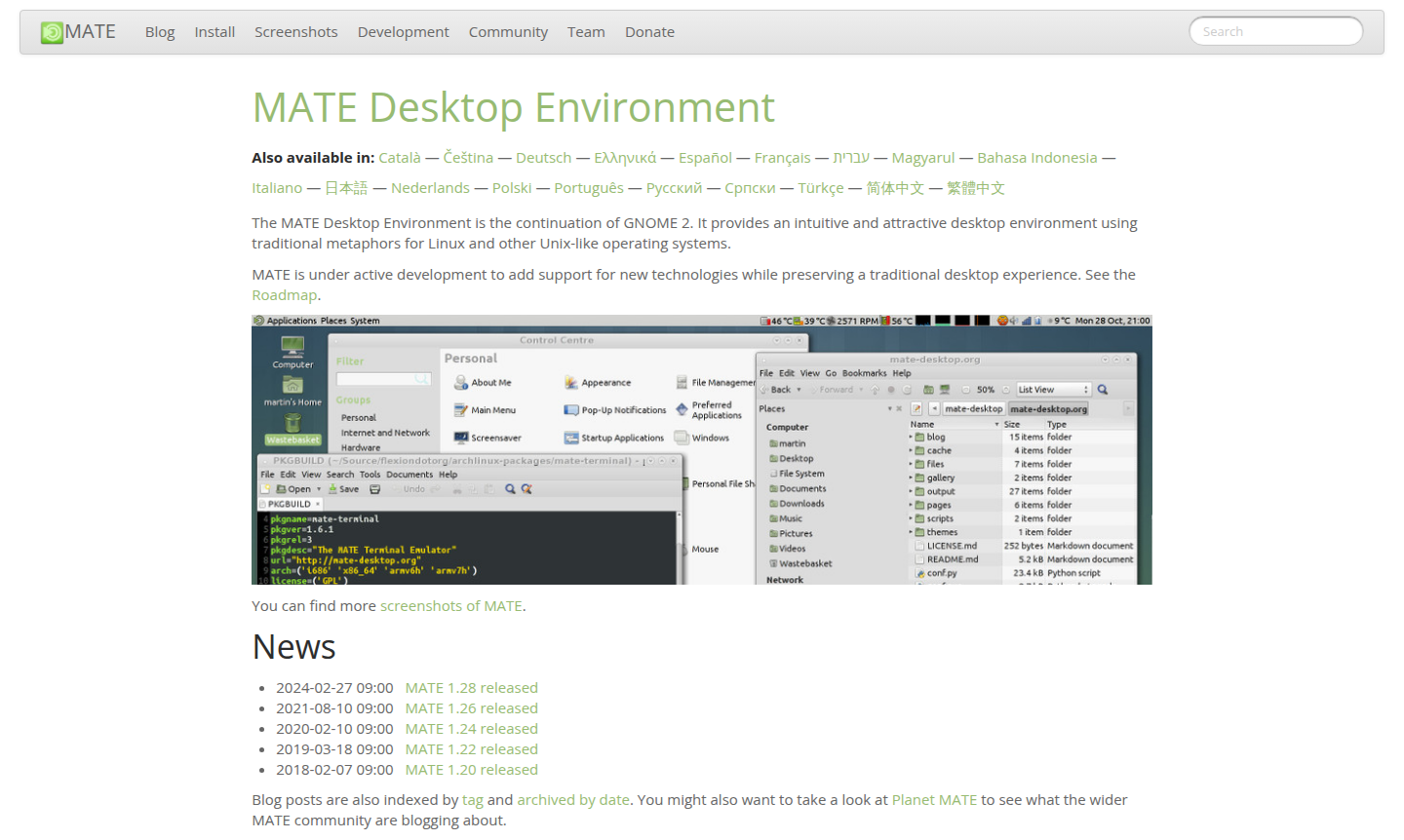The image size is (1404, 840).
Task: Browse blog posts archived by date
Action: [x=572, y=800]
